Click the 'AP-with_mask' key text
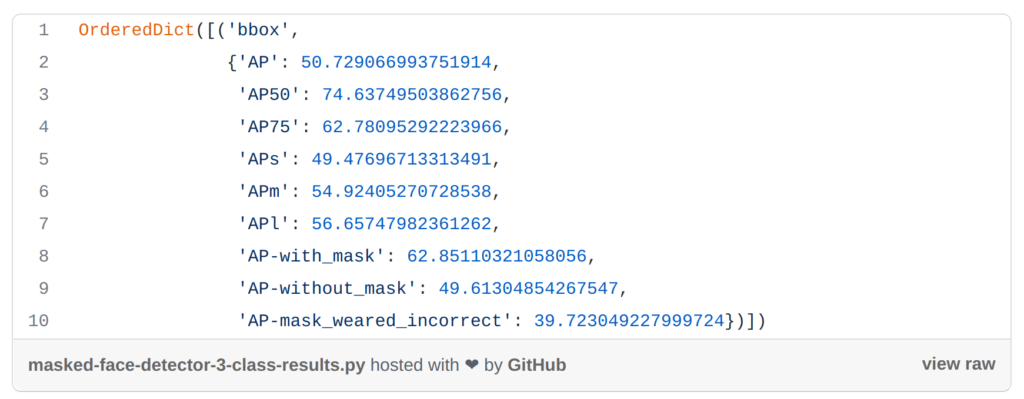The image size is (1024, 399). click(312, 257)
